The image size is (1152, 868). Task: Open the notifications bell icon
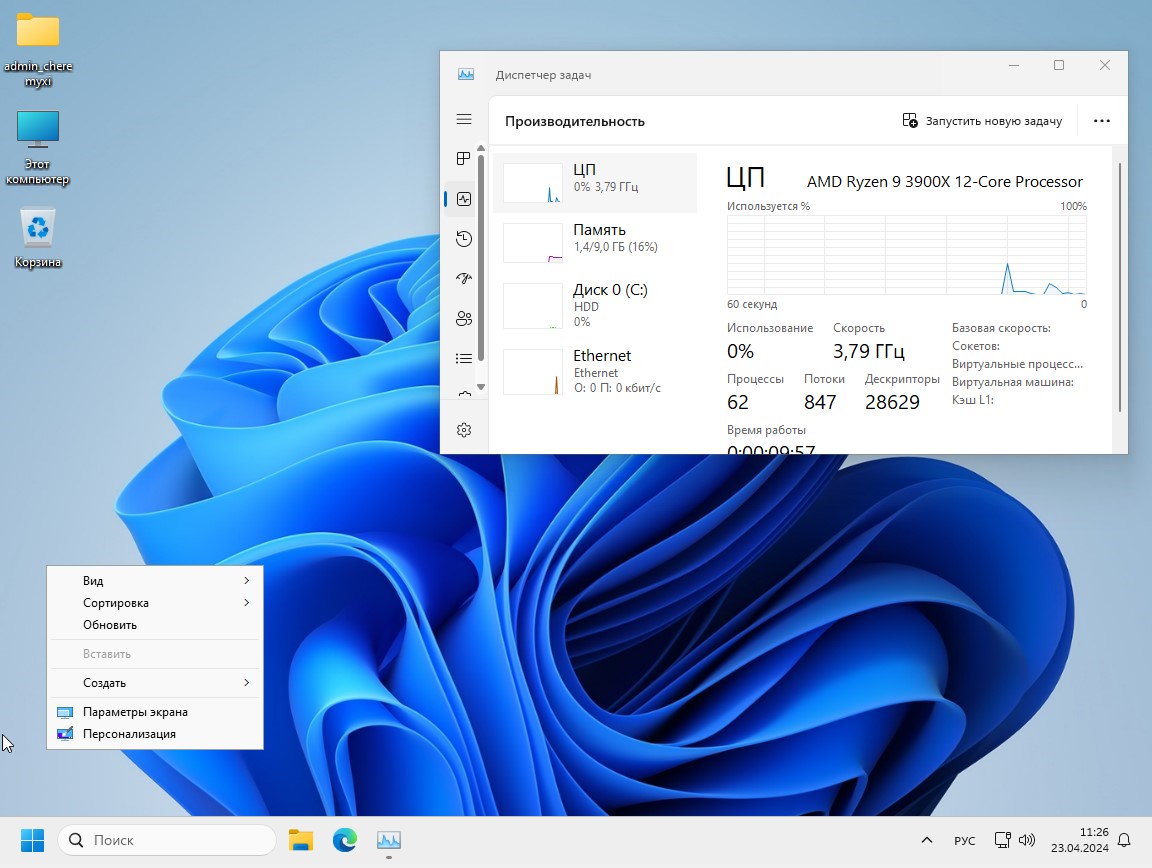coord(1124,840)
